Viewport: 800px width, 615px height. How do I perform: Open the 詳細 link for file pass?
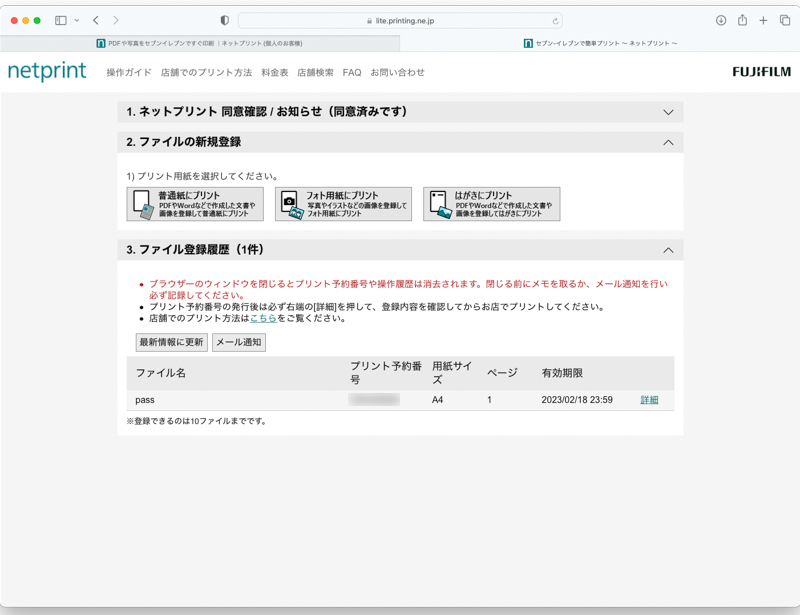click(x=650, y=398)
